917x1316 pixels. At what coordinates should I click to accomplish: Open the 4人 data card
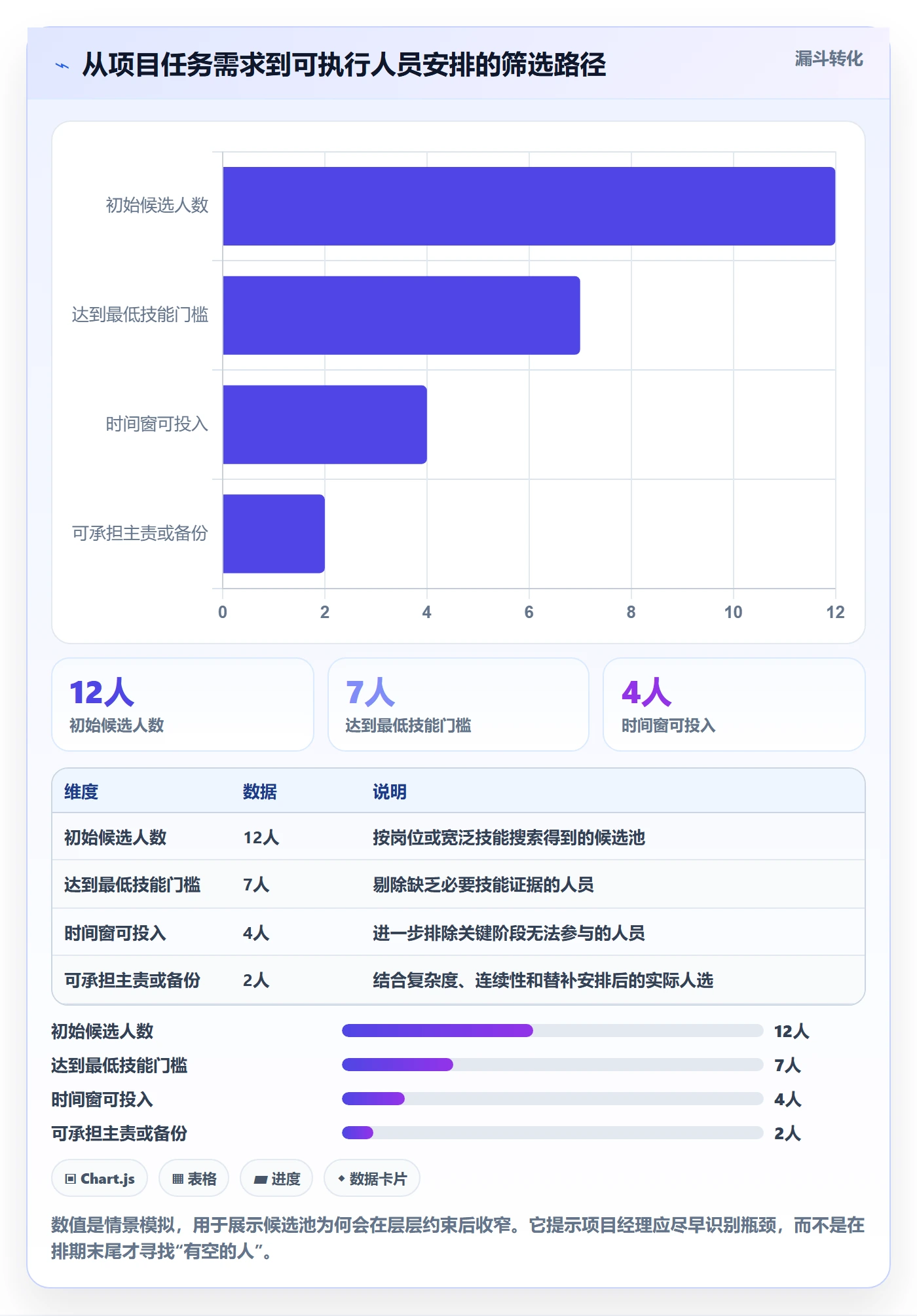coord(734,704)
